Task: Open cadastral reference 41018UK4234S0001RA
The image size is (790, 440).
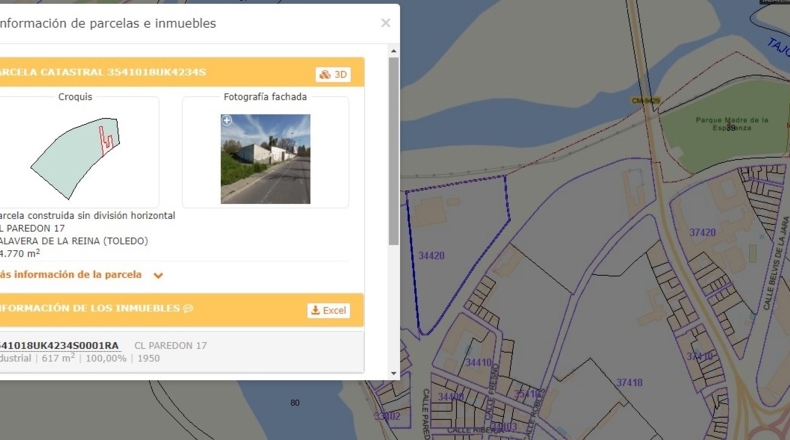Action: pyautogui.click(x=59, y=346)
